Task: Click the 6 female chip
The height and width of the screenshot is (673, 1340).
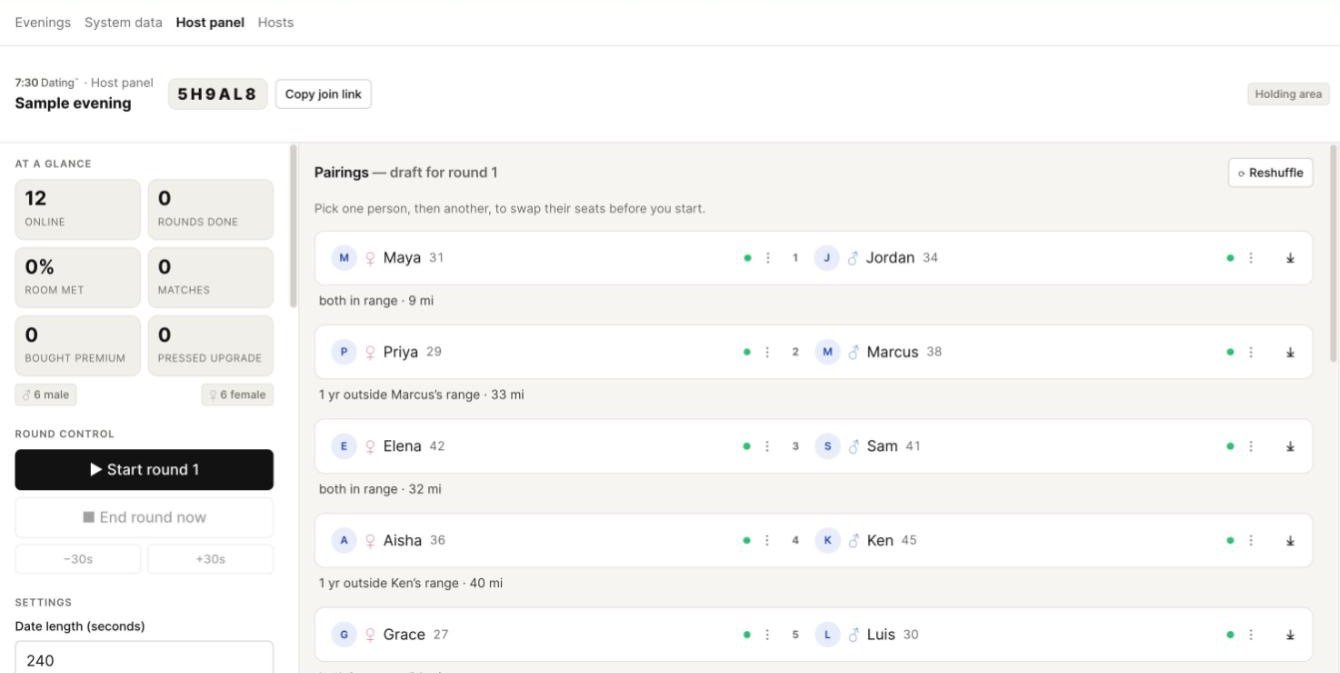Action: tap(238, 395)
